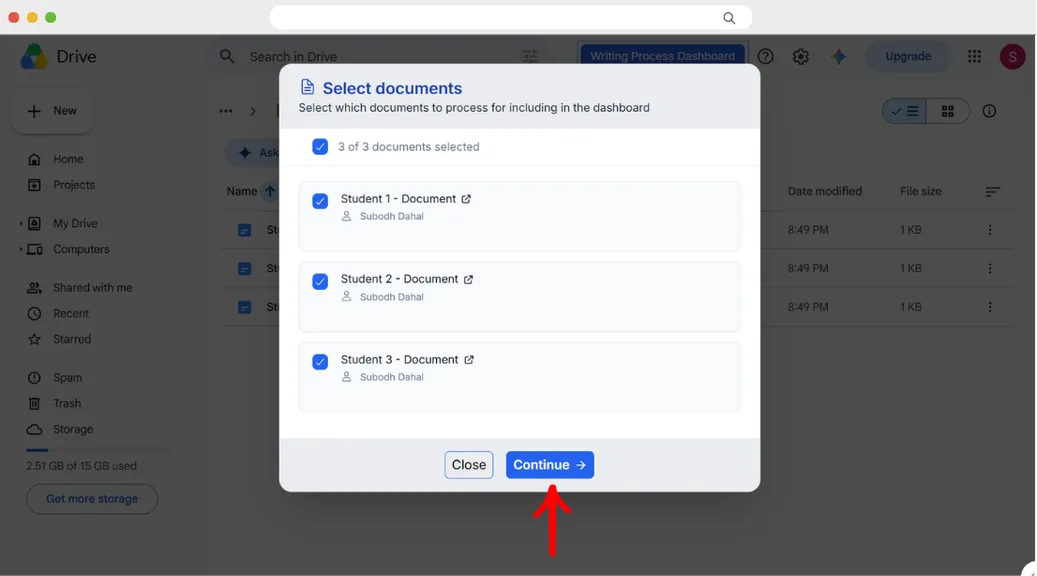Uncheck the 3 of 3 documents selected checkbox
Viewport: 1037px width, 576px height.
pyautogui.click(x=320, y=147)
